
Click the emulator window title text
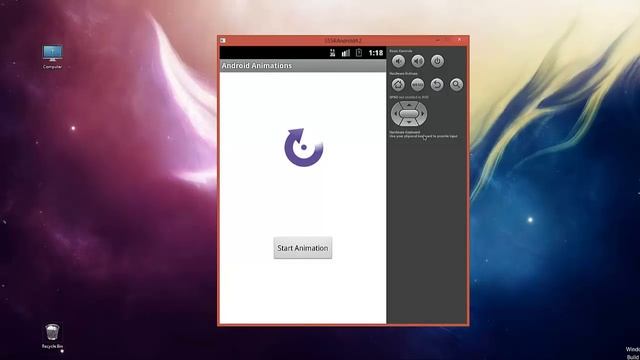(x=343, y=40)
